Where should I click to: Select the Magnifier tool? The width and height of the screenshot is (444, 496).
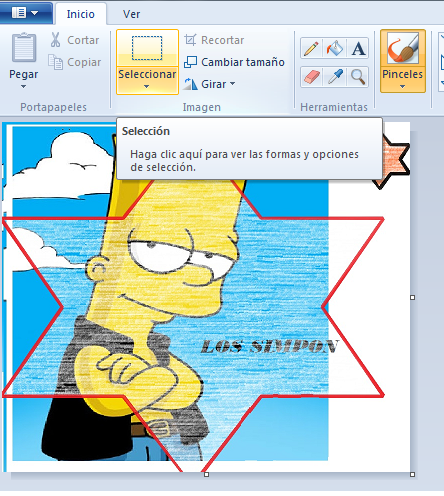coord(358,77)
